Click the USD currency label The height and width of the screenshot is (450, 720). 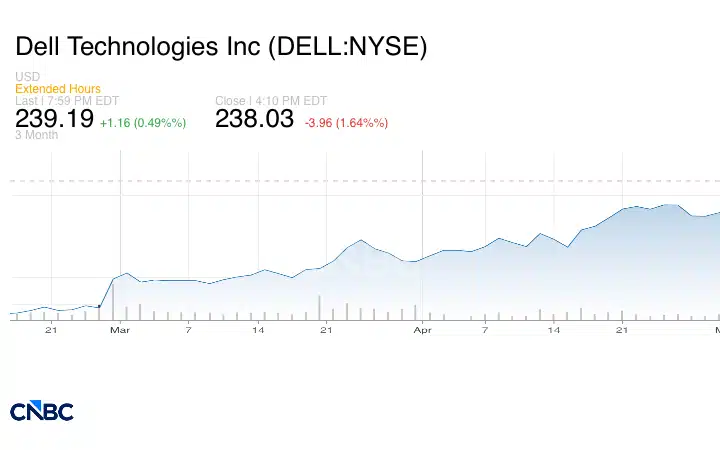pos(28,76)
